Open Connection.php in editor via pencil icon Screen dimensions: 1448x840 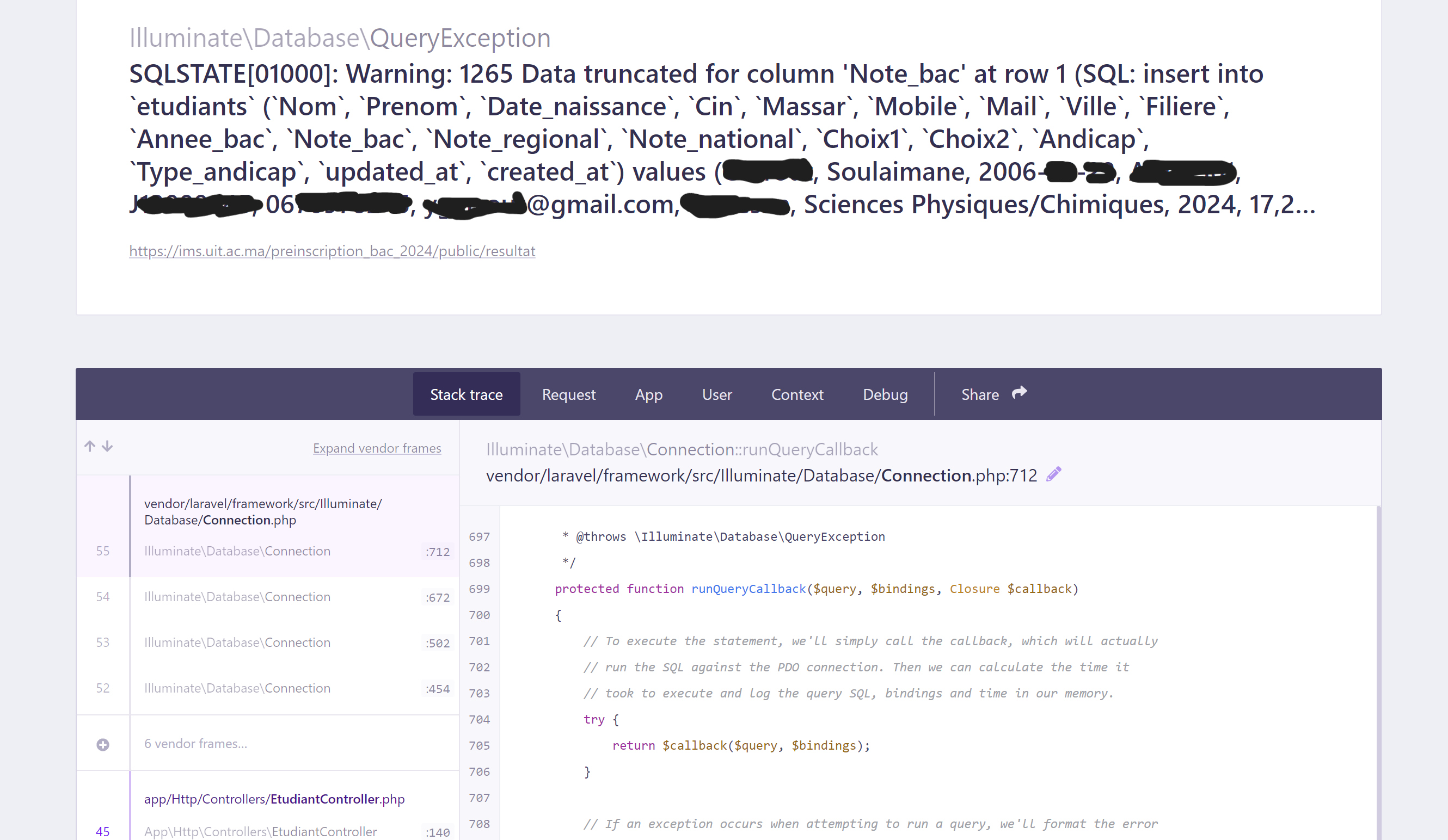[x=1054, y=474]
